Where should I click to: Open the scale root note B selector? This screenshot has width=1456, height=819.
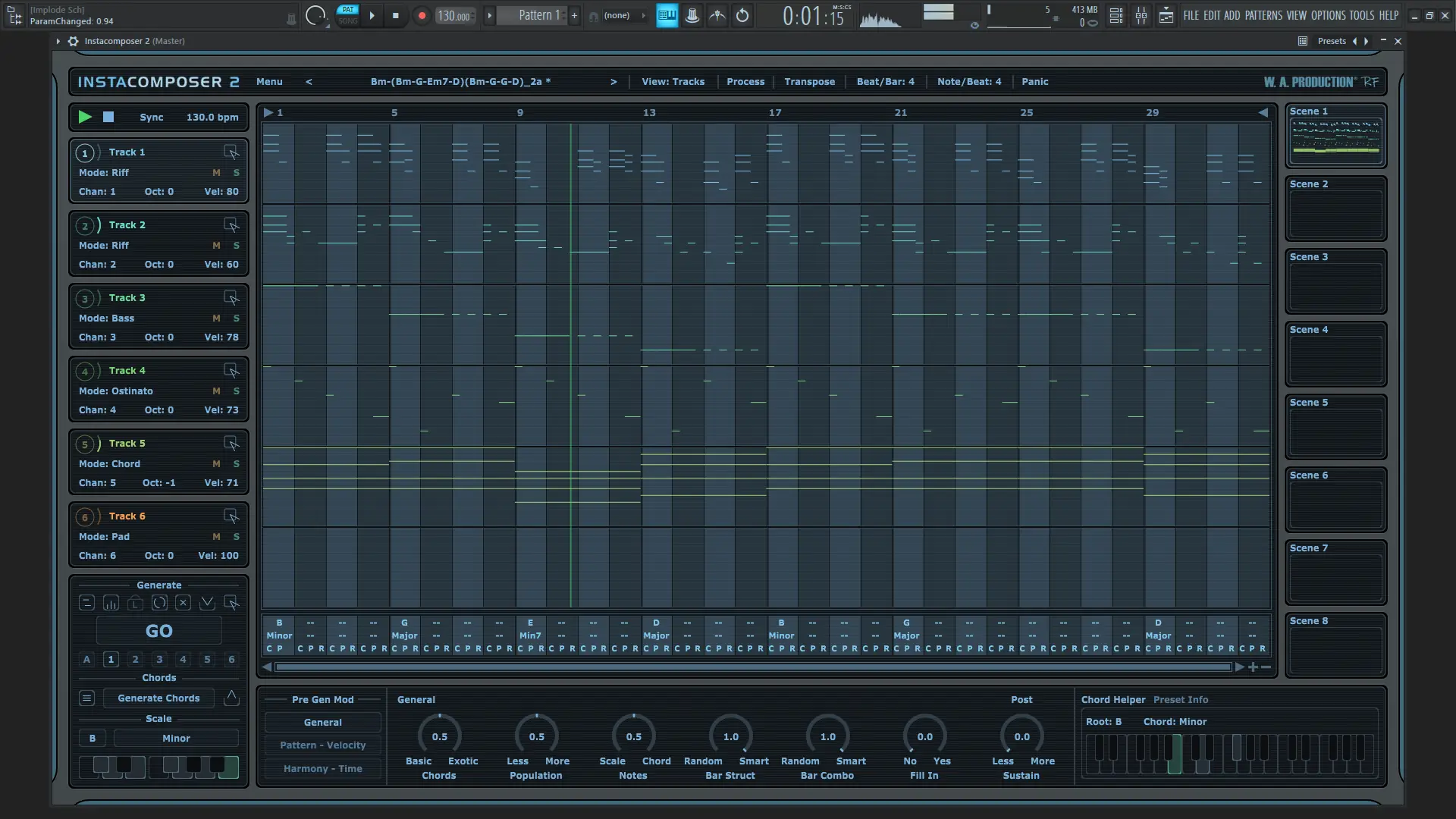pyautogui.click(x=93, y=739)
